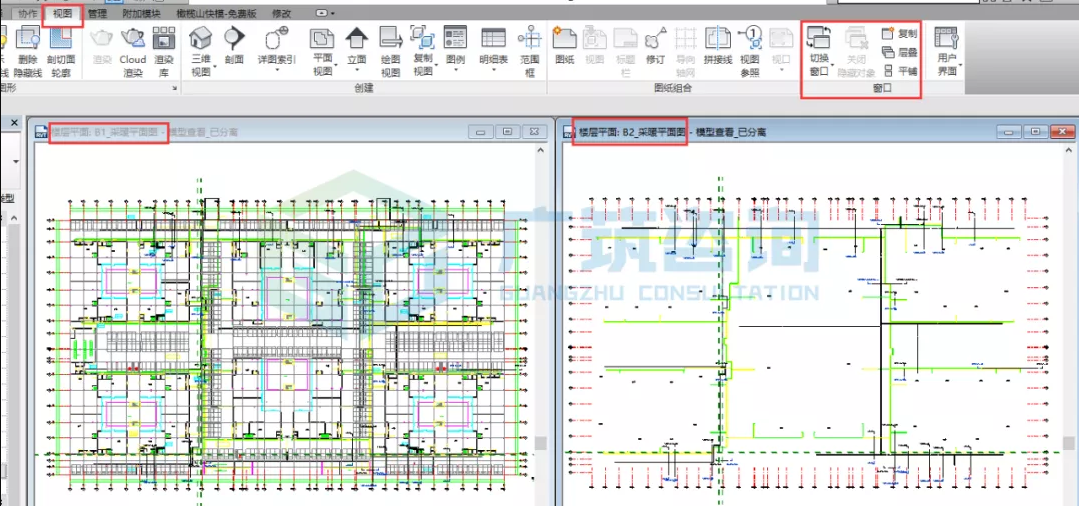Open the 橄榄山快模-免费版 tab

[215, 13]
